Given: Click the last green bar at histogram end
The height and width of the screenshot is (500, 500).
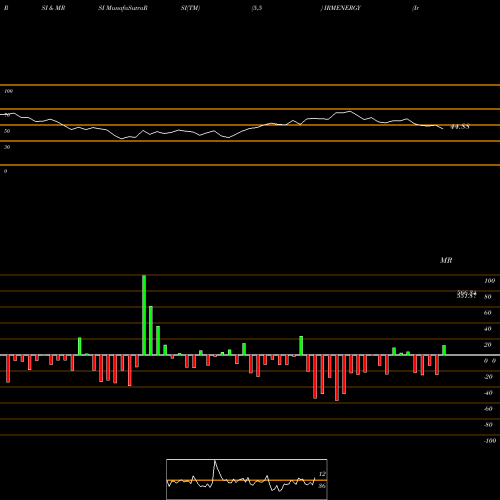Looking at the screenshot, I should pos(444,350).
